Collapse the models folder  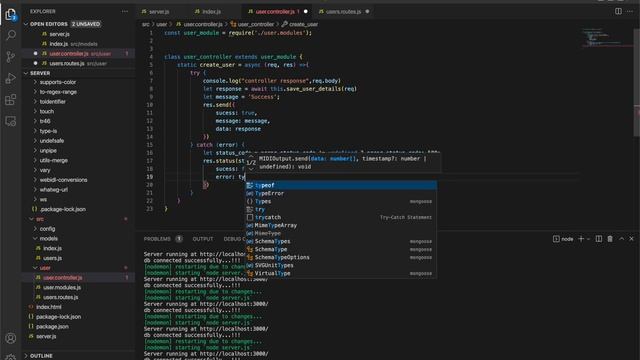[49, 239]
